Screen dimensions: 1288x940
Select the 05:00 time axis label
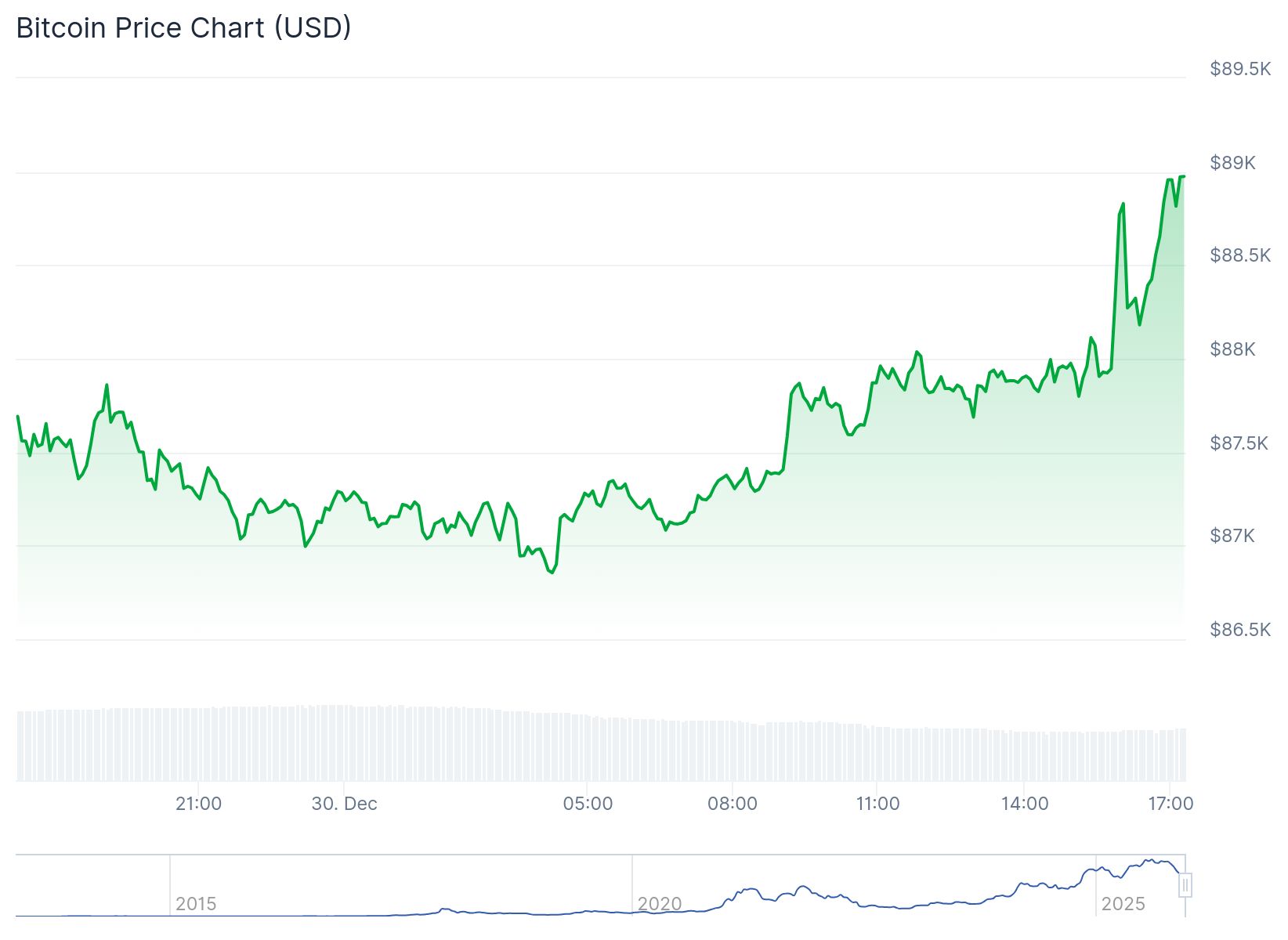(x=588, y=804)
